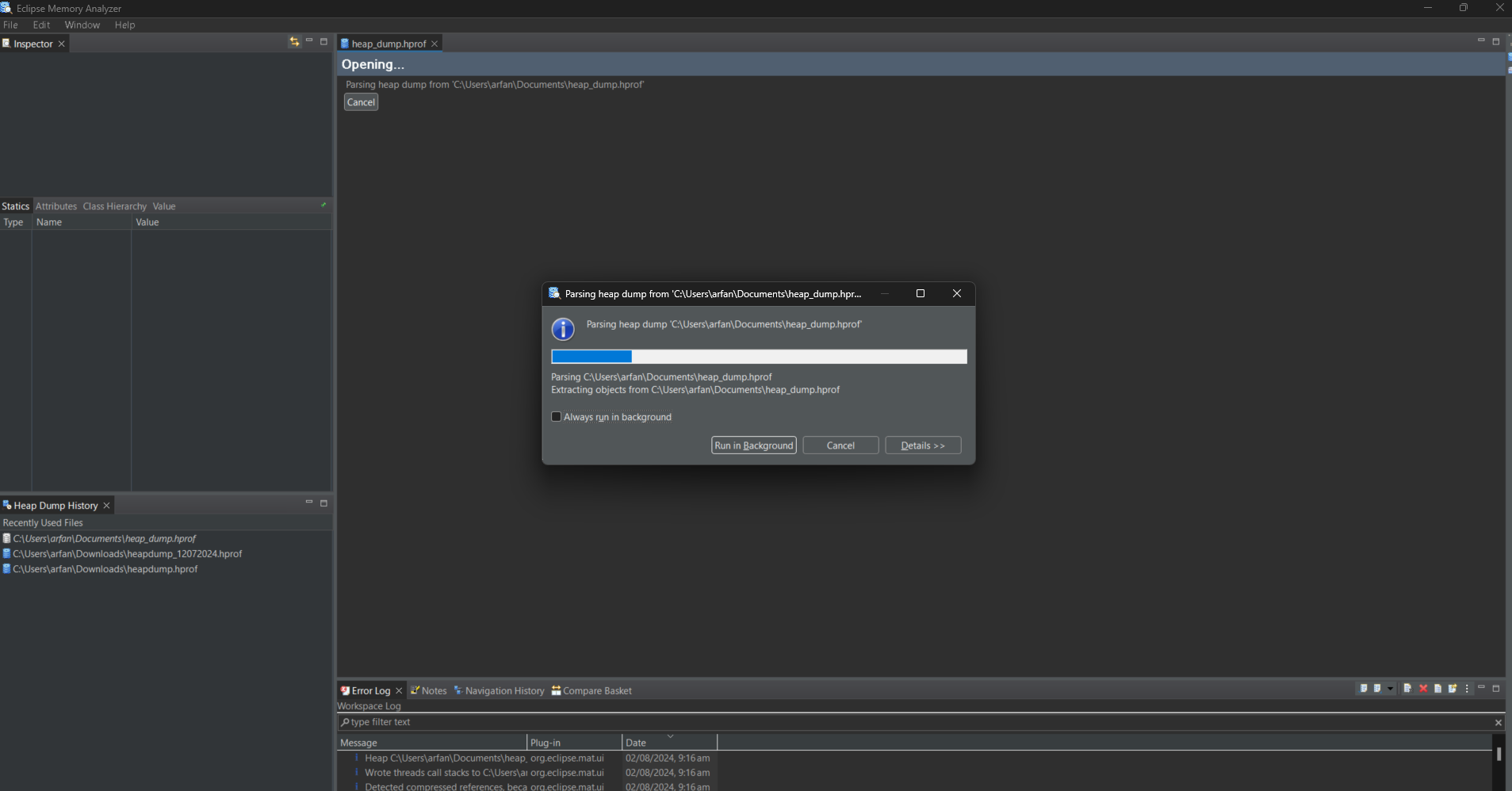This screenshot has height=791, width=1512.
Task: Open the import log dropdown arrow
Action: [1390, 689]
